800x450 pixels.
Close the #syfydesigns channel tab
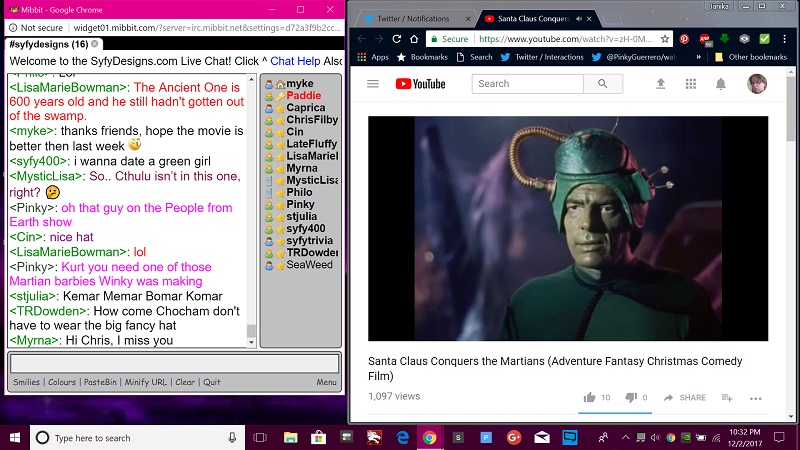click(94, 44)
